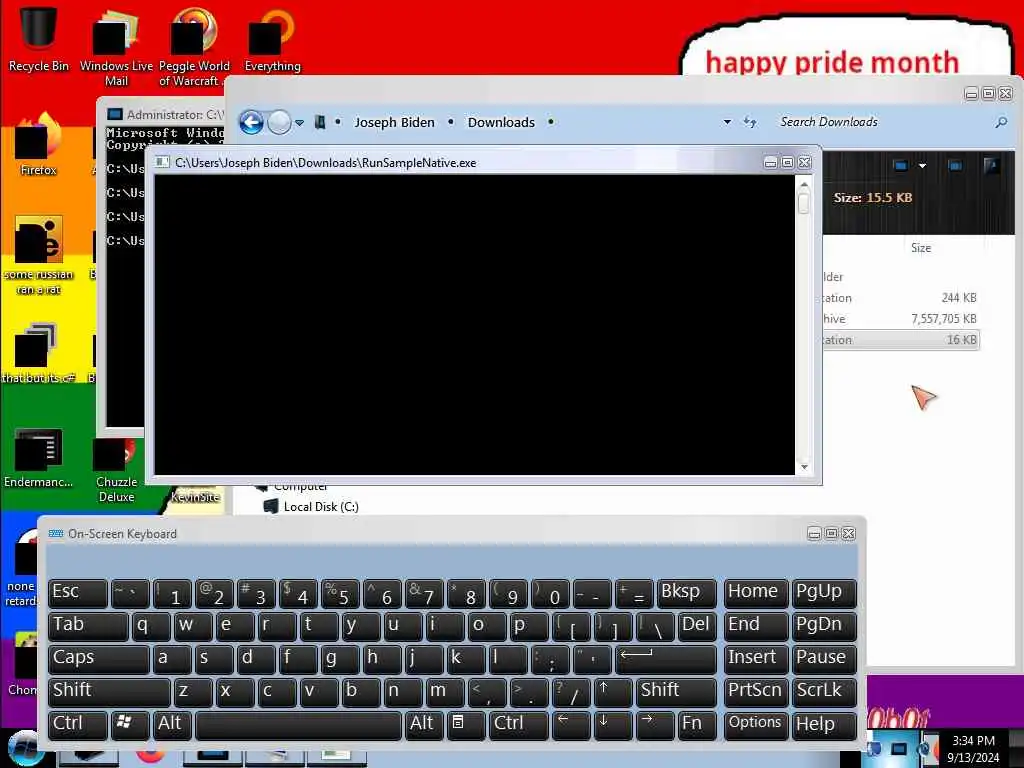Click the space bar on On-Screen Keyboard
Image resolution: width=1024 pixels, height=768 pixels.
click(298, 724)
